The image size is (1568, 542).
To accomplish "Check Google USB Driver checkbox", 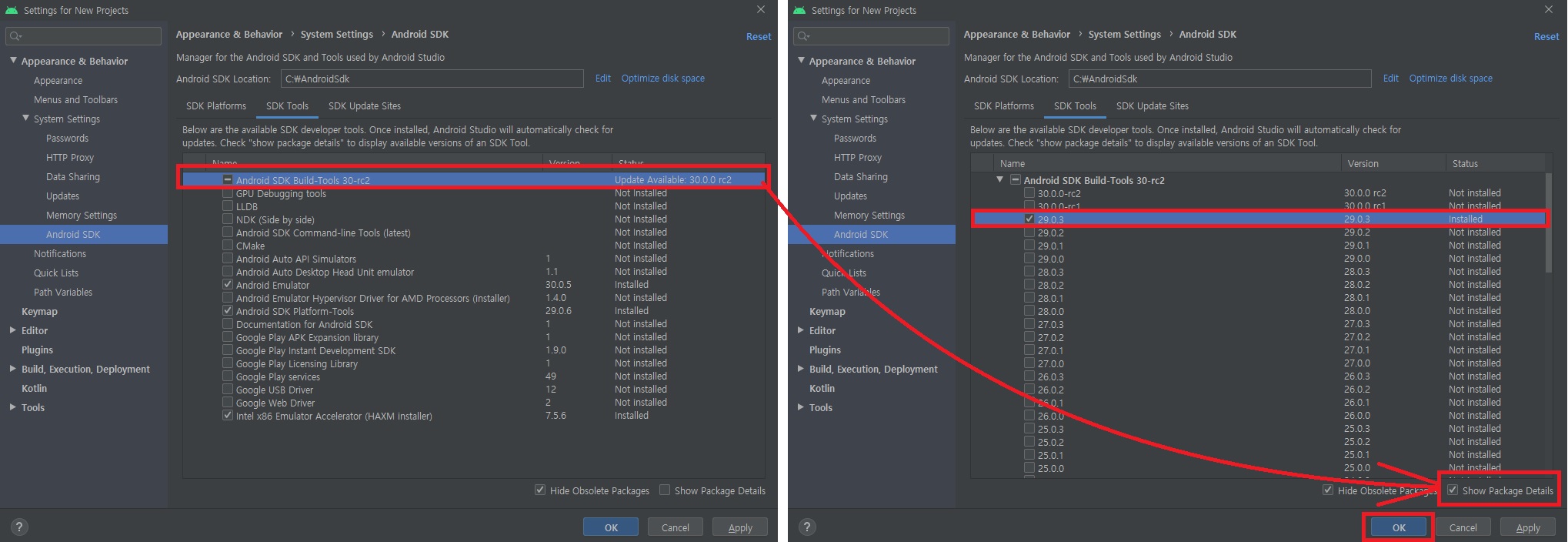I will pos(228,390).
